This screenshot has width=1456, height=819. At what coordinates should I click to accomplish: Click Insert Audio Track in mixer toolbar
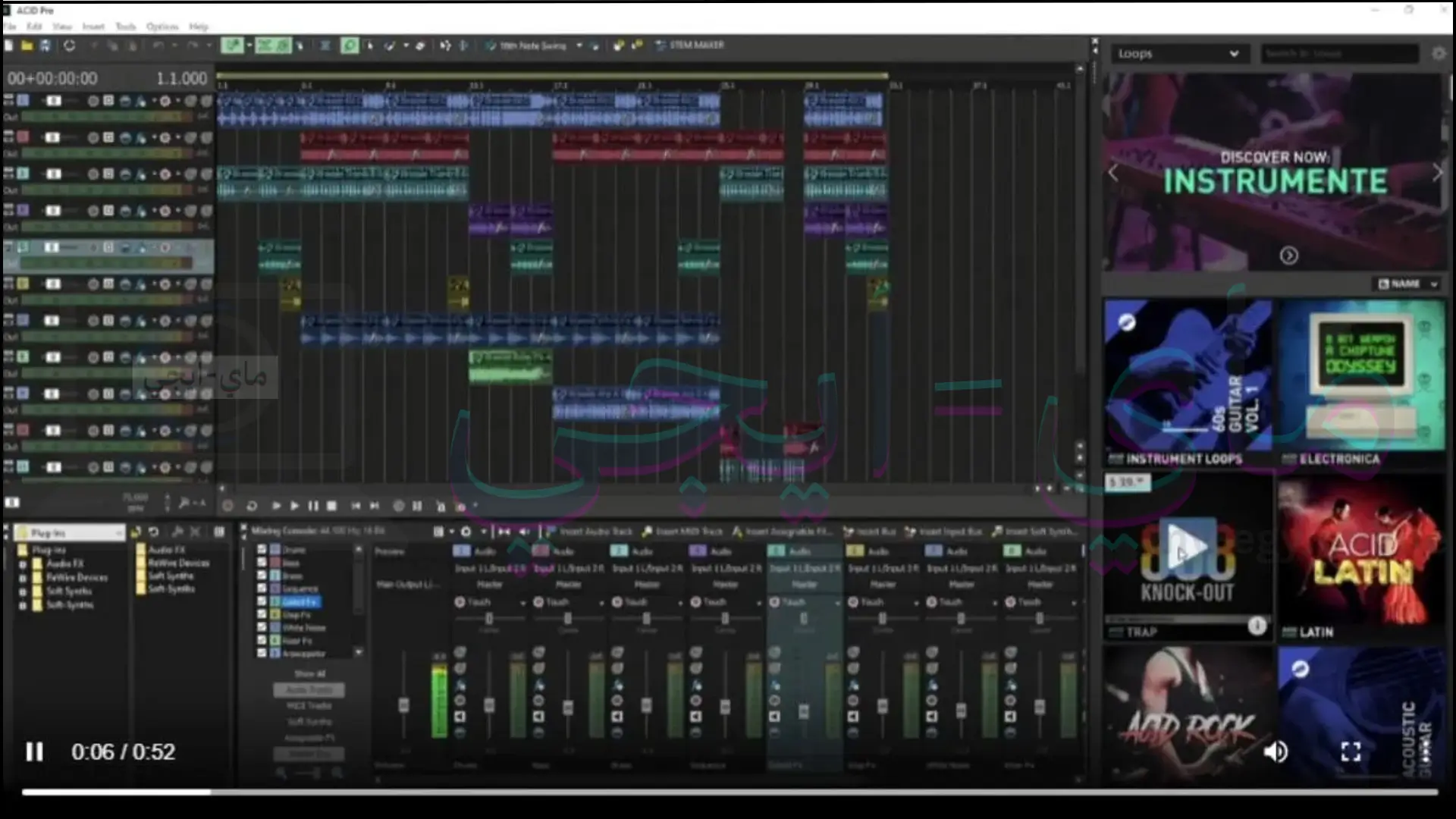(588, 532)
